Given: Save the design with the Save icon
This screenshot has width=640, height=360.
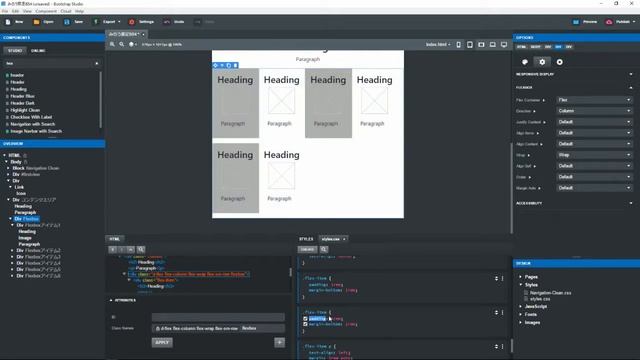Looking at the screenshot, I should (67, 22).
